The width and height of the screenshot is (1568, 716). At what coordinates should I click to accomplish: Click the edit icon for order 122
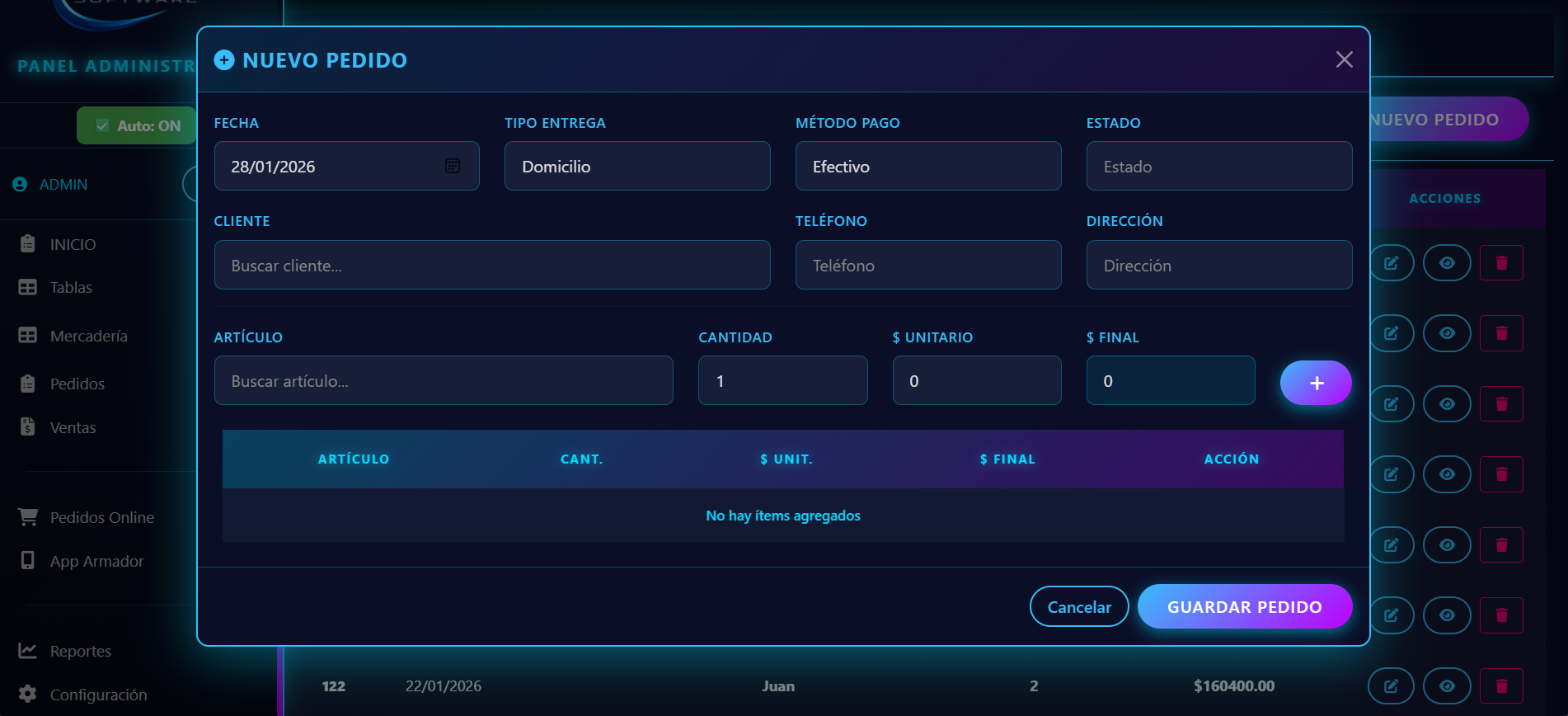pos(1391,686)
